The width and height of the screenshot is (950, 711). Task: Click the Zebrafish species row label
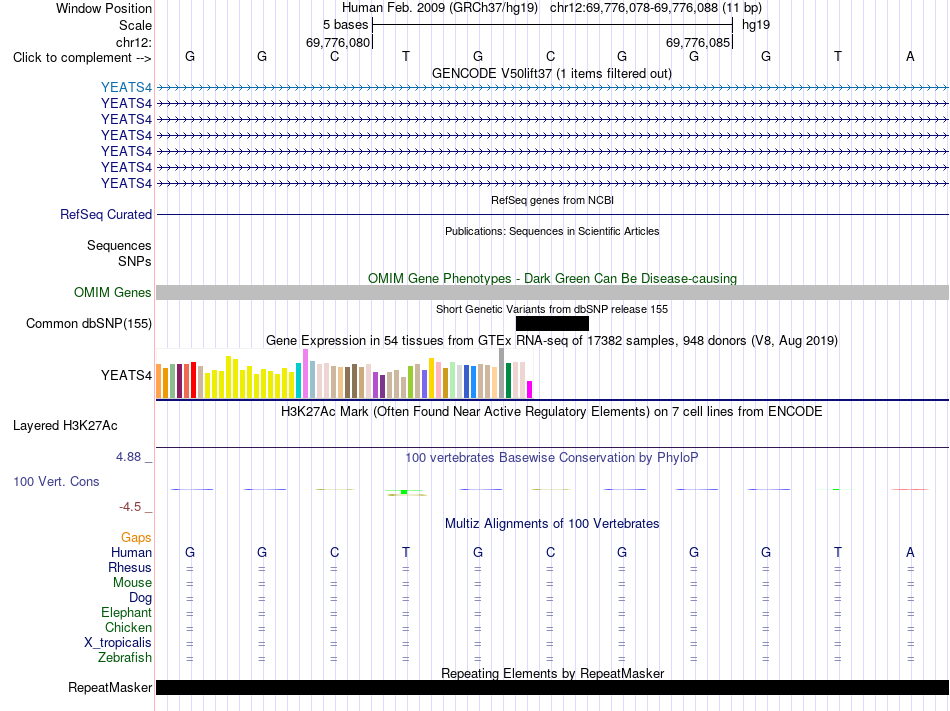coord(125,657)
